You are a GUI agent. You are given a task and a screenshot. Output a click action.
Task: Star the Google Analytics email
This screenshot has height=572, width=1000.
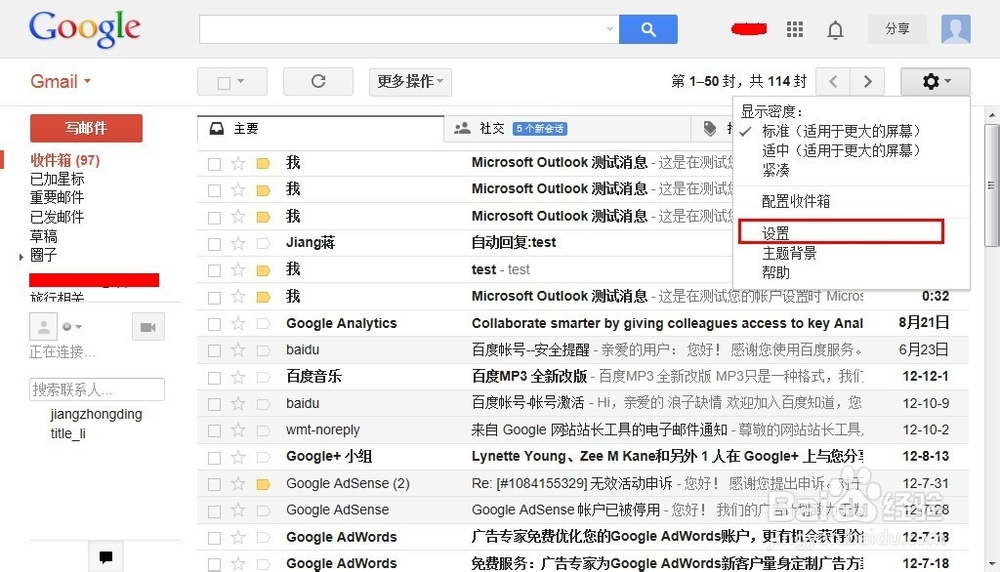click(238, 324)
